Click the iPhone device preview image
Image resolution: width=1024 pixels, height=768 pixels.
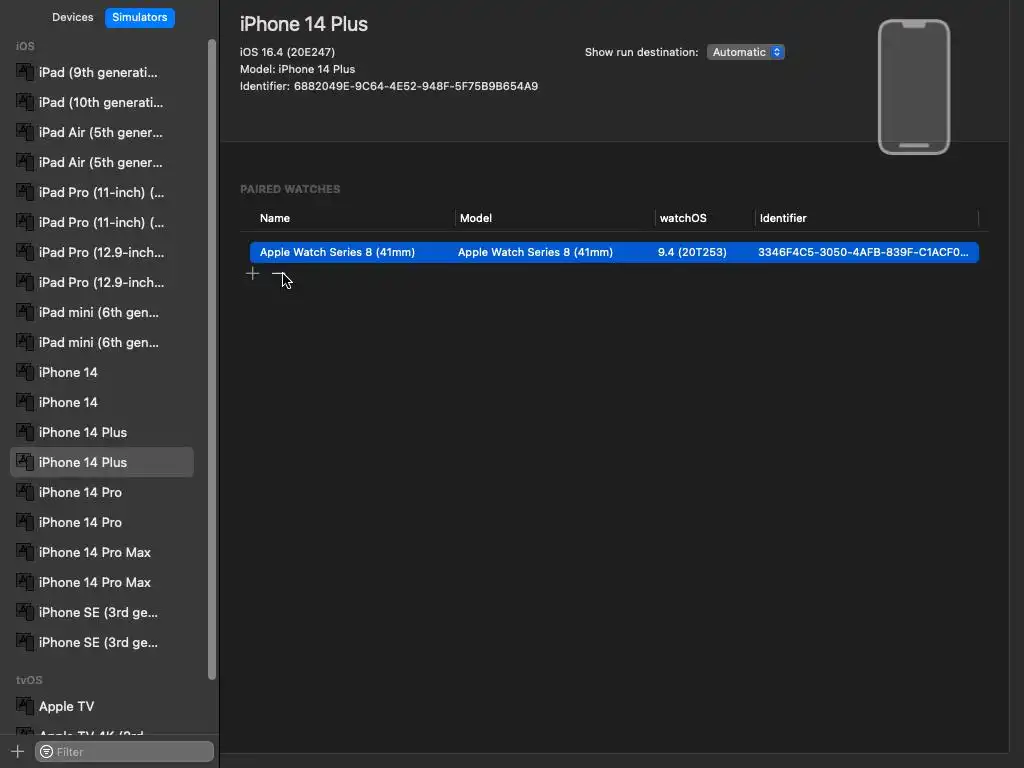[x=914, y=87]
